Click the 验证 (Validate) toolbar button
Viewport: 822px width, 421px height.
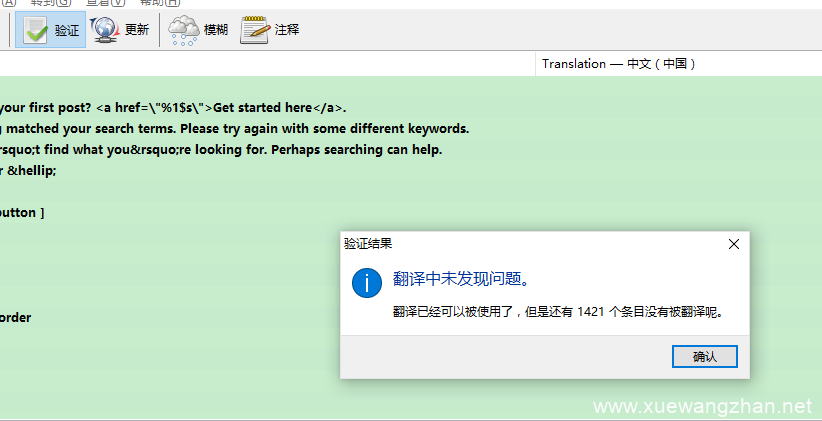[x=51, y=30]
